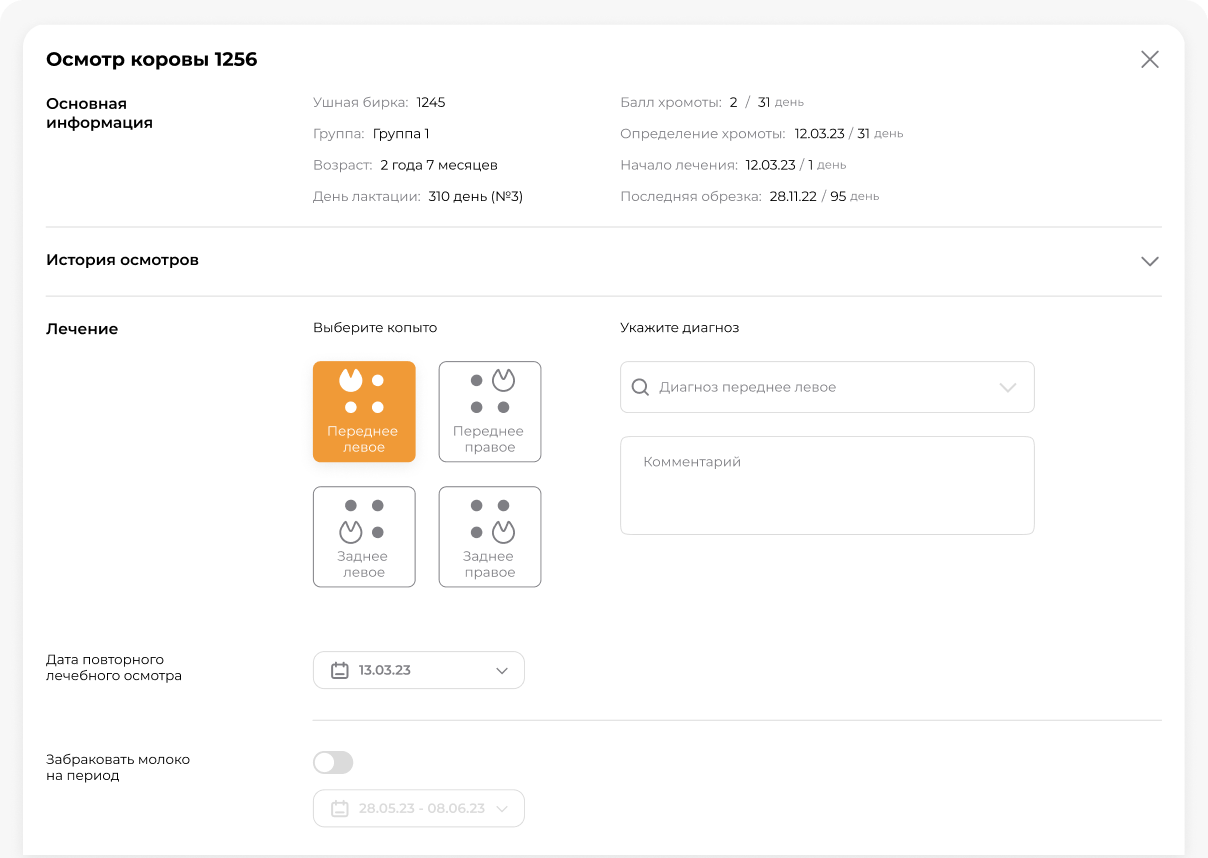Image resolution: width=1208 pixels, height=858 pixels.
Task: Click the Лечение section heading
Action: click(82, 329)
